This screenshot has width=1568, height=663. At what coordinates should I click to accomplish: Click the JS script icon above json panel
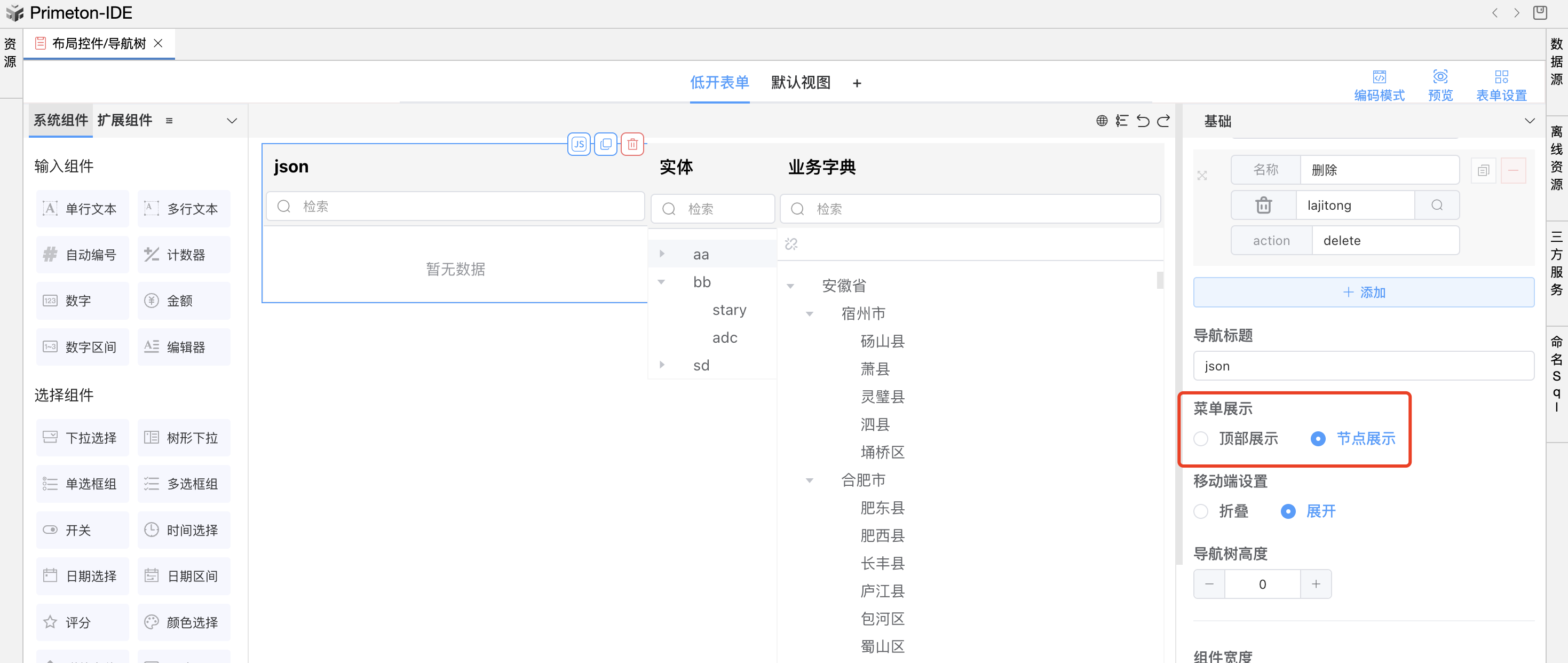[579, 144]
